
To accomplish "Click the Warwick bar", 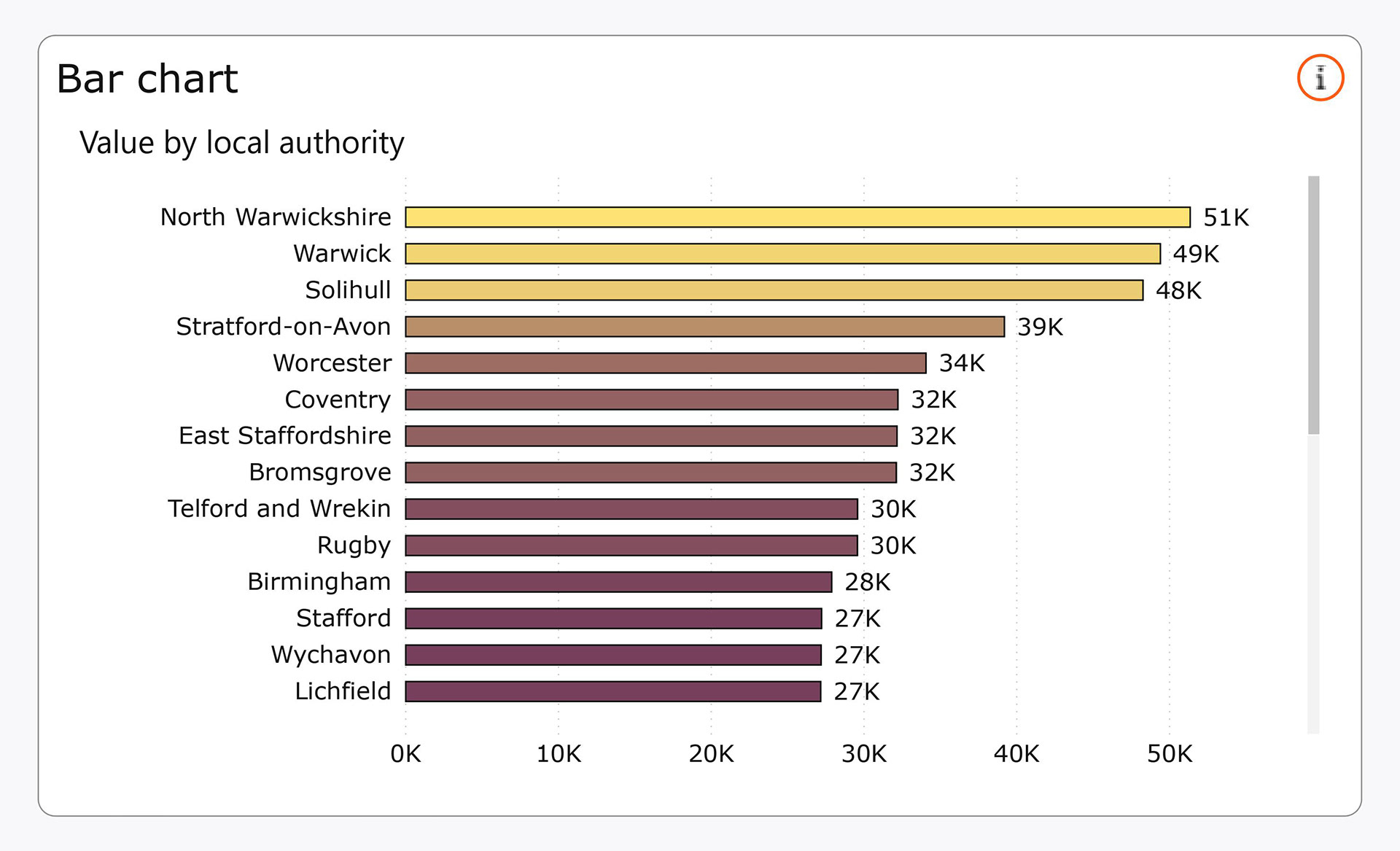I will click(780, 253).
